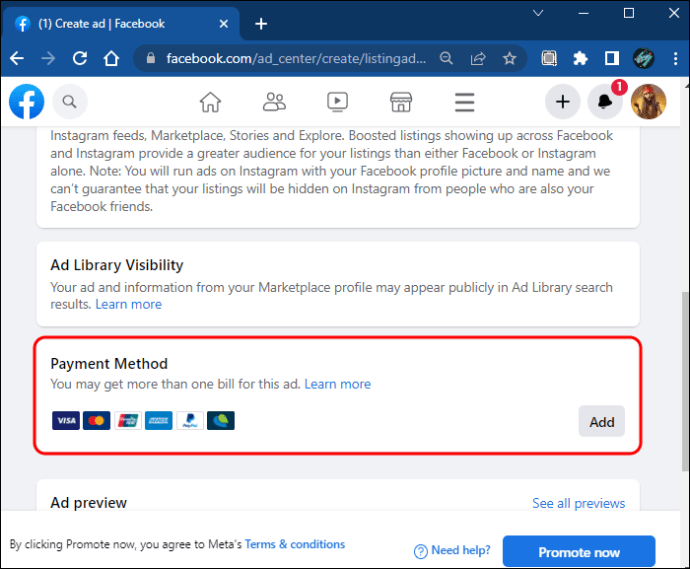The image size is (690, 569).
Task: Open Facebook search
Action: 70,102
